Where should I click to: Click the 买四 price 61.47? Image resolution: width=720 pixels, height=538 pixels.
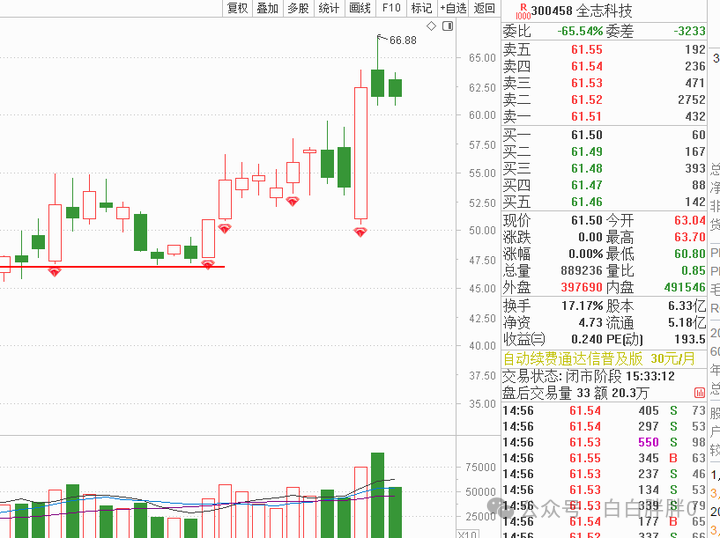586,185
